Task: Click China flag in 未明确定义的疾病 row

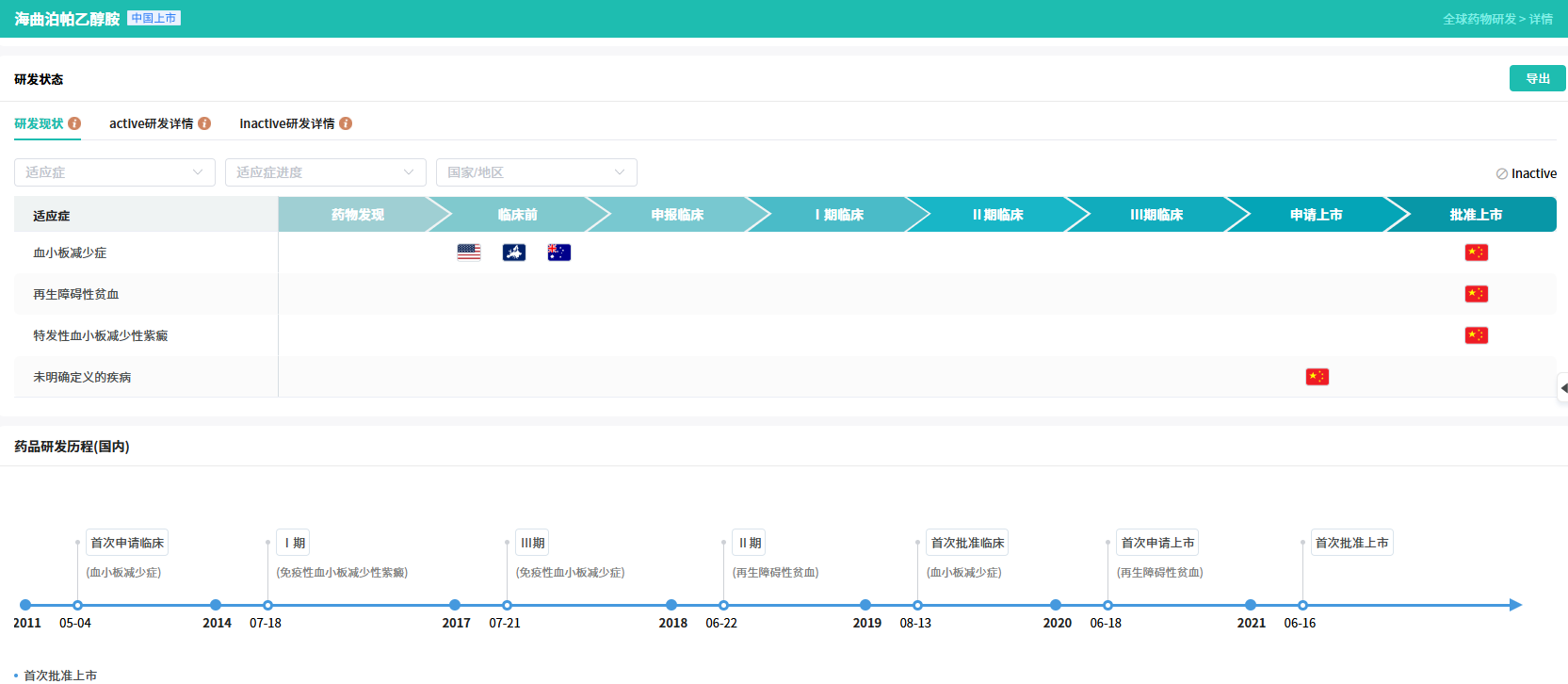Action: click(x=1317, y=377)
